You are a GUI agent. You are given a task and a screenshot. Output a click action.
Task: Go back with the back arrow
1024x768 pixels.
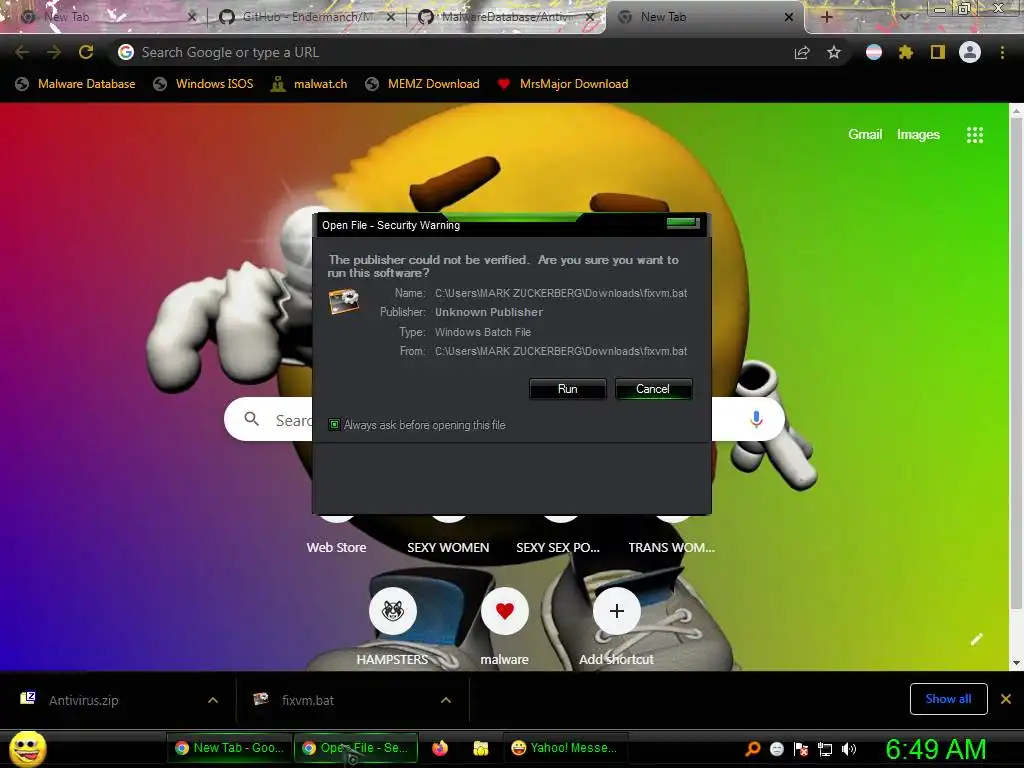pos(22,52)
